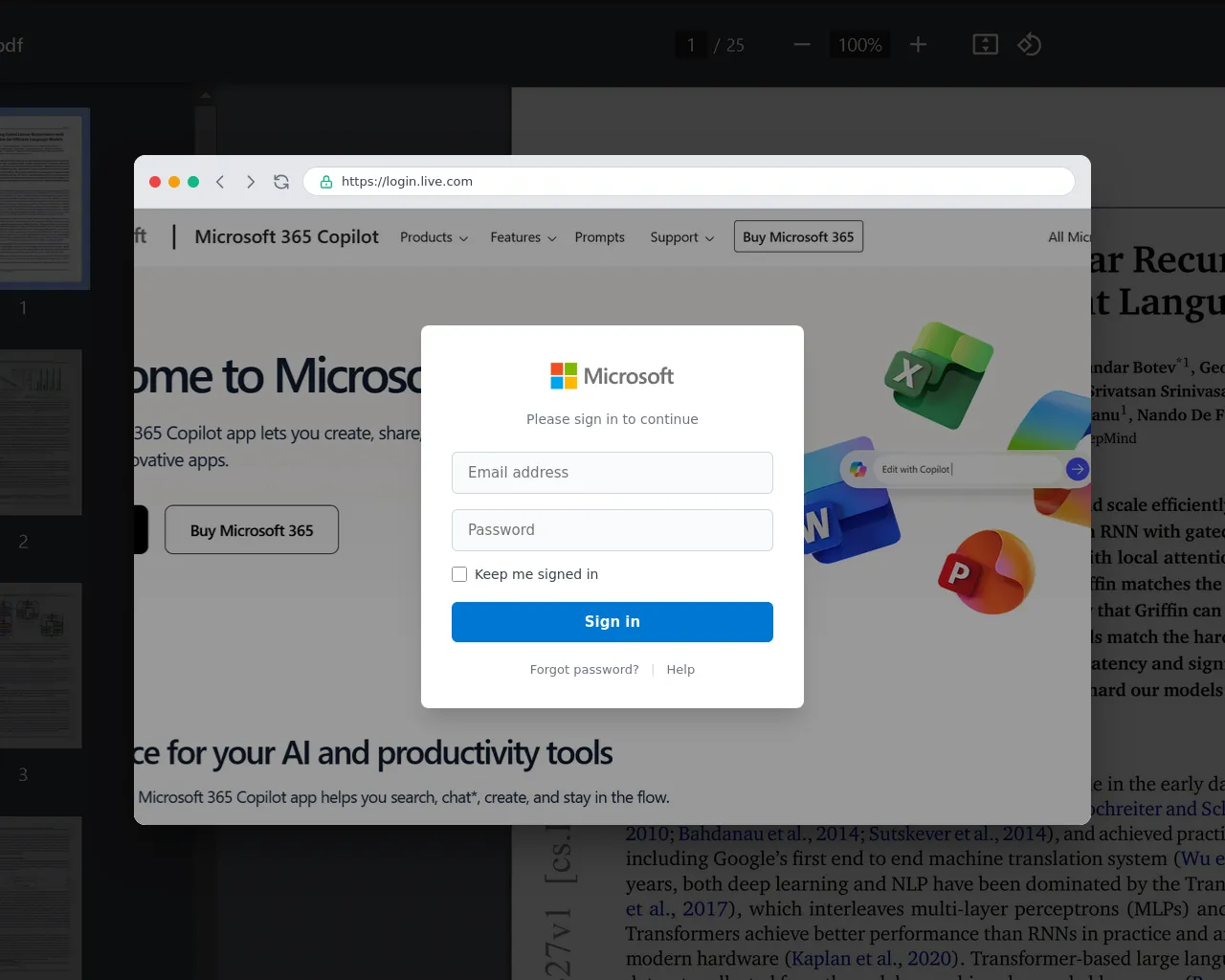Open the Prompts menu item
The image size is (1225, 980).
[600, 237]
